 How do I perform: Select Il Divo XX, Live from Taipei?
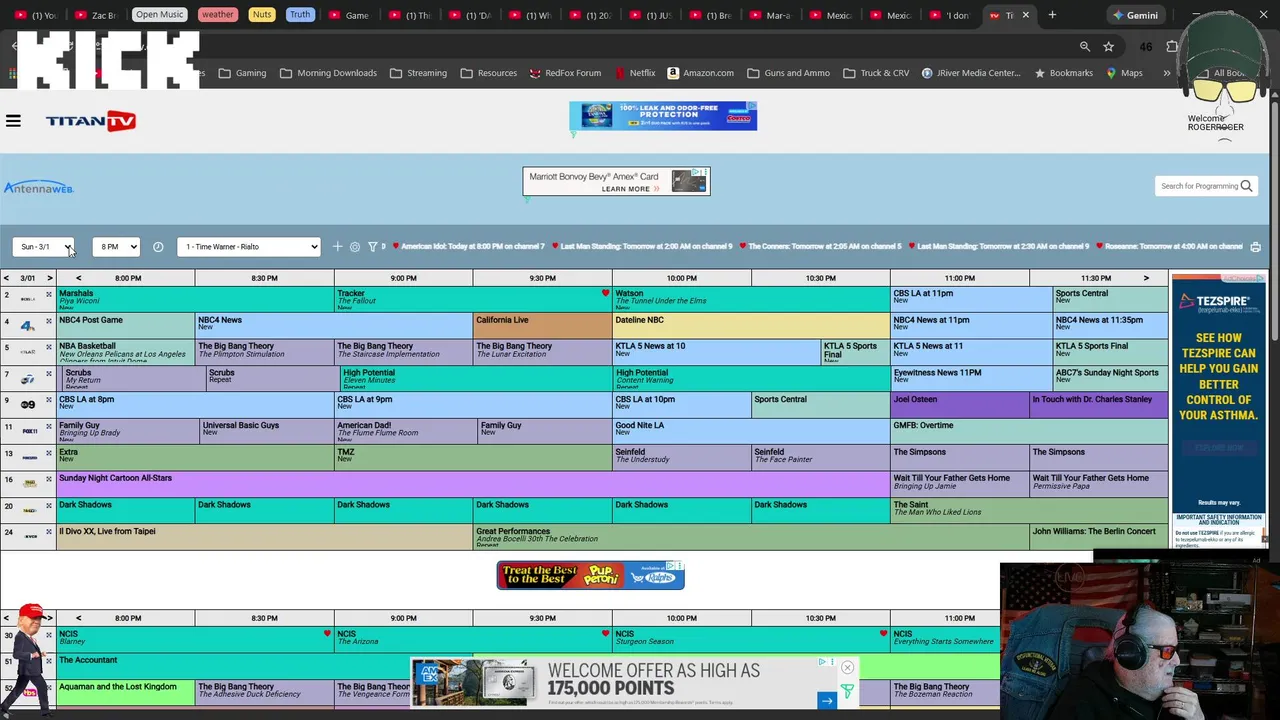point(264,537)
